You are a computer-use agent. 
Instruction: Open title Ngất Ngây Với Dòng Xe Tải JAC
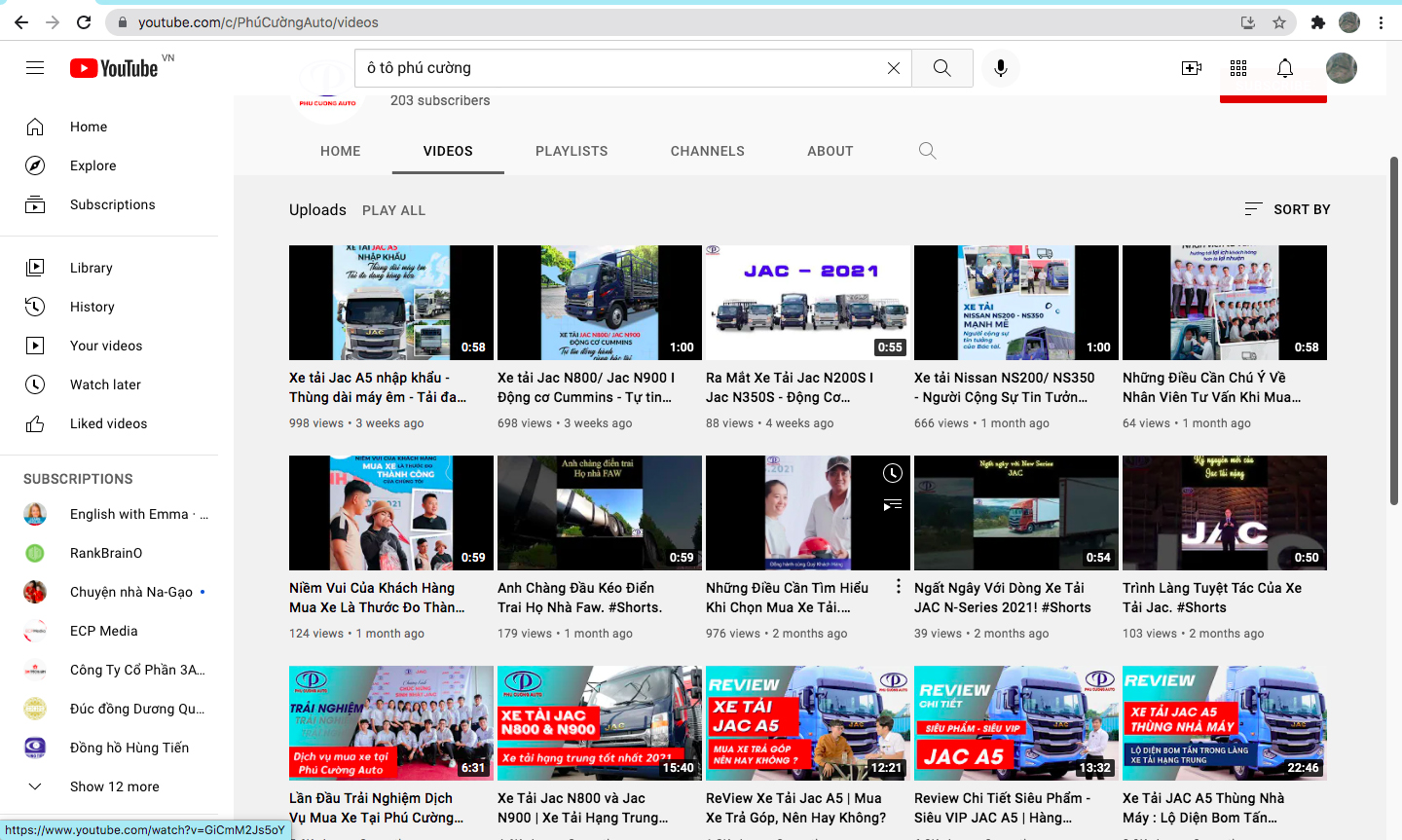click(1003, 598)
